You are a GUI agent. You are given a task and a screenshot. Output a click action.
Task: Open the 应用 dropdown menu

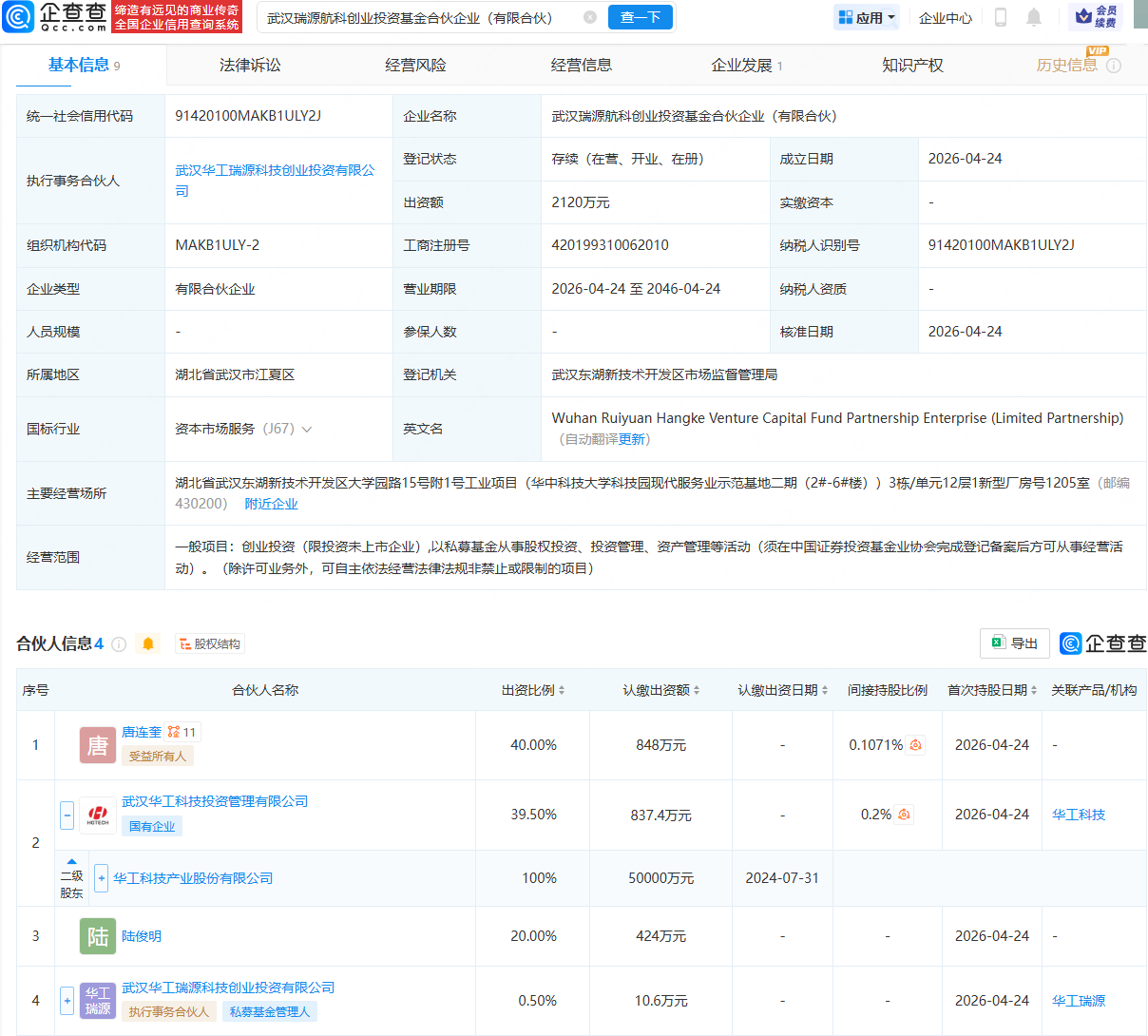tap(866, 17)
